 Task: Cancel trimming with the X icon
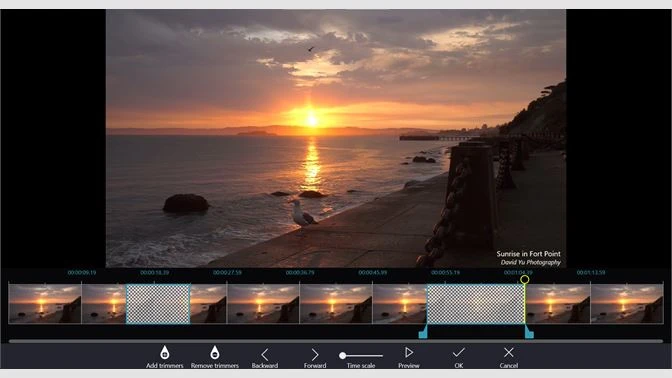pos(509,352)
